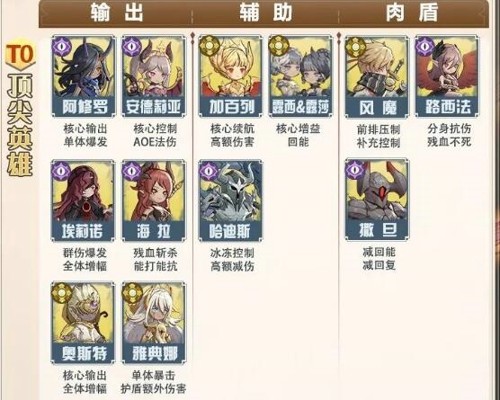
Task: Select the 撒旦 hero card
Action: (377, 200)
